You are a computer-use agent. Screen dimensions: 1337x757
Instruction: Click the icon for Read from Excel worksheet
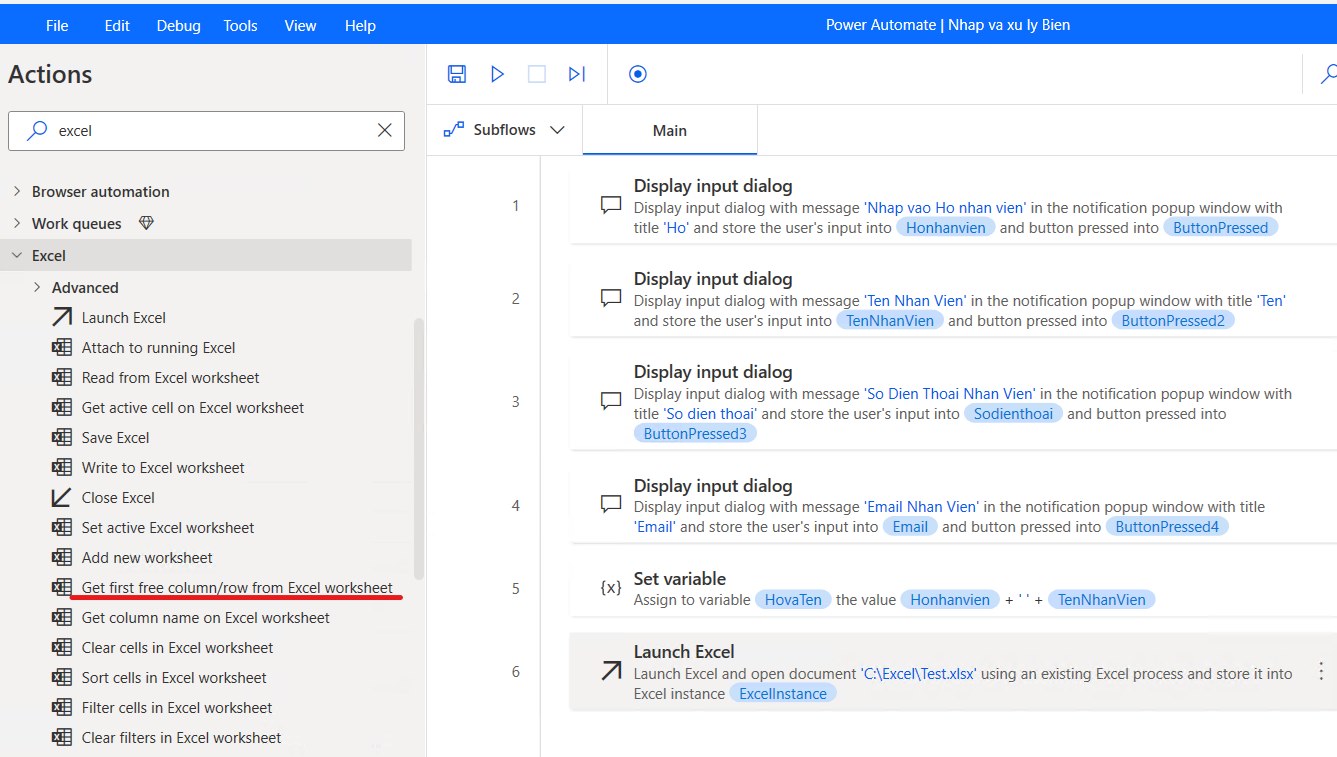click(62, 377)
